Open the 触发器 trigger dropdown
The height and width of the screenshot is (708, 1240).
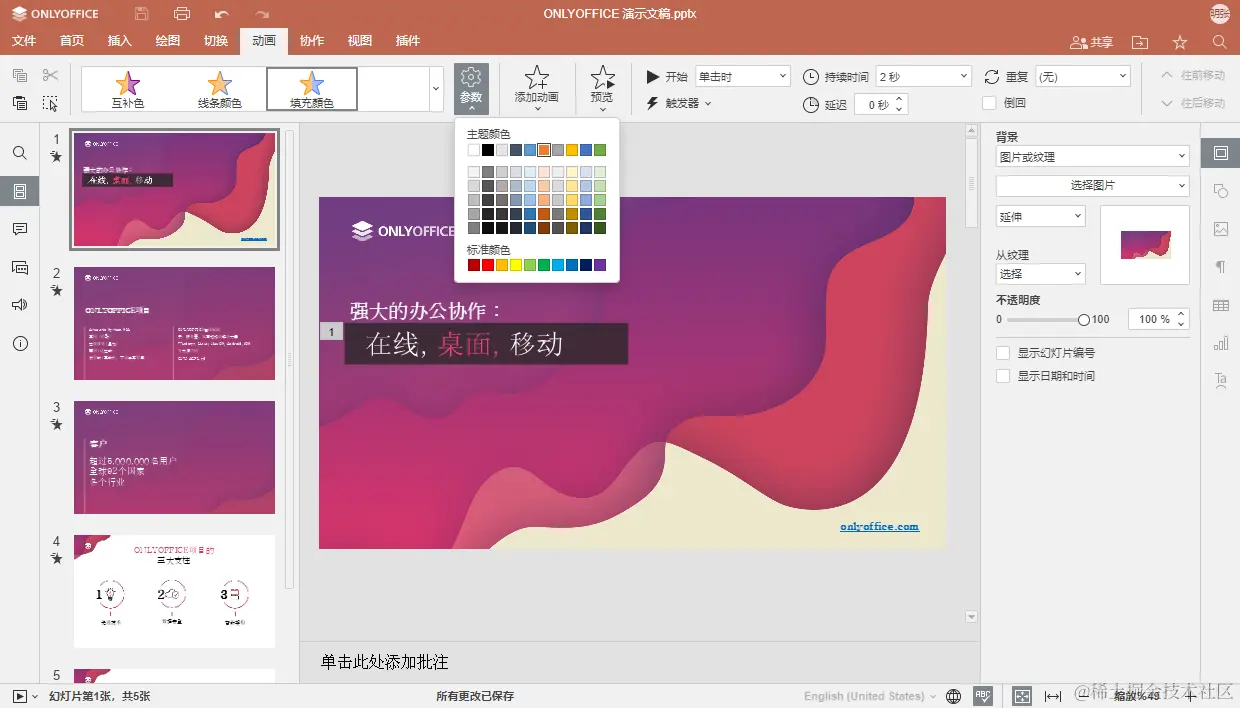pyautogui.click(x=679, y=103)
